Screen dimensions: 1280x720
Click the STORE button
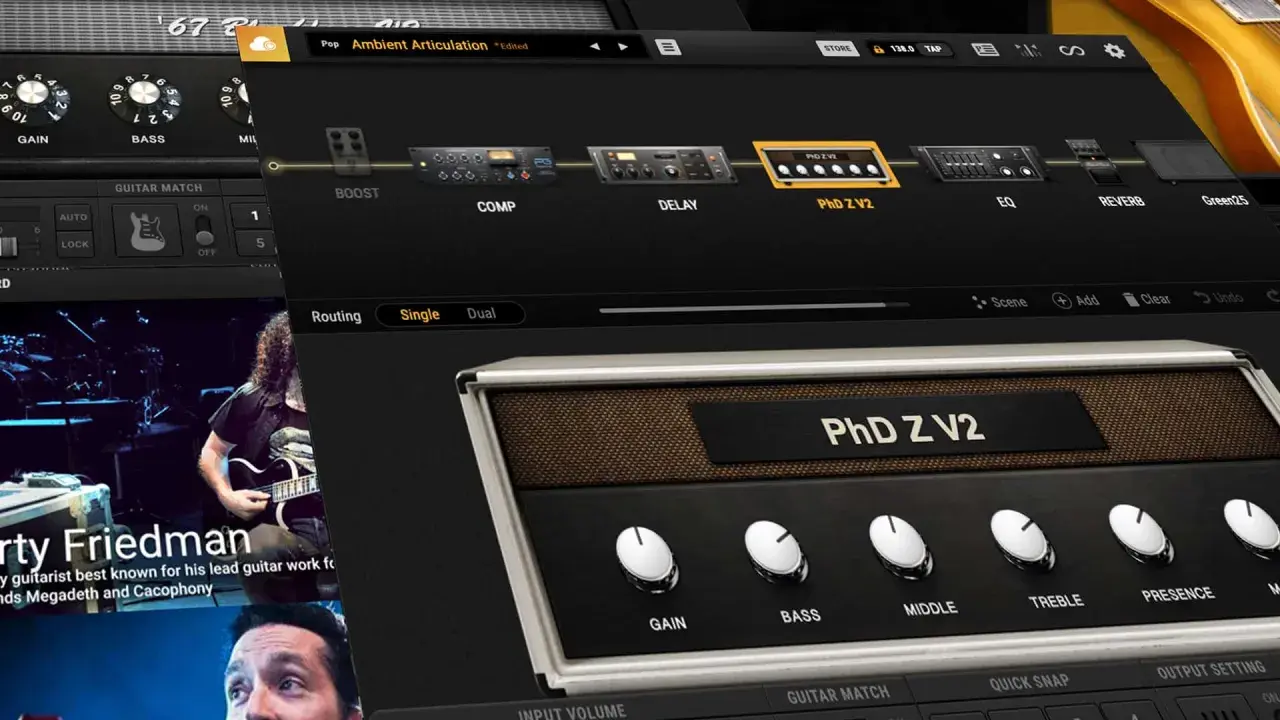837,48
